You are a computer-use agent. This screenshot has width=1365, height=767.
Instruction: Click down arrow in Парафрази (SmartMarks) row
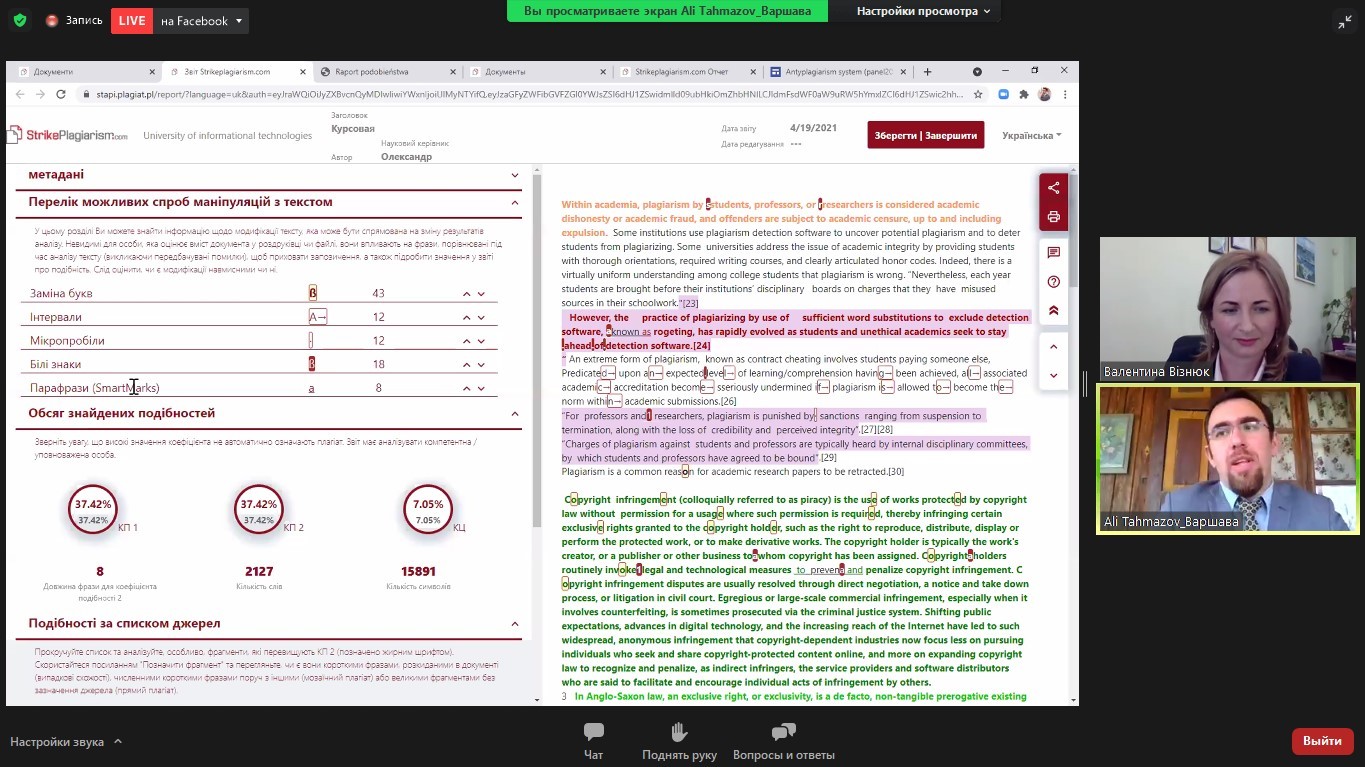pyautogui.click(x=481, y=388)
